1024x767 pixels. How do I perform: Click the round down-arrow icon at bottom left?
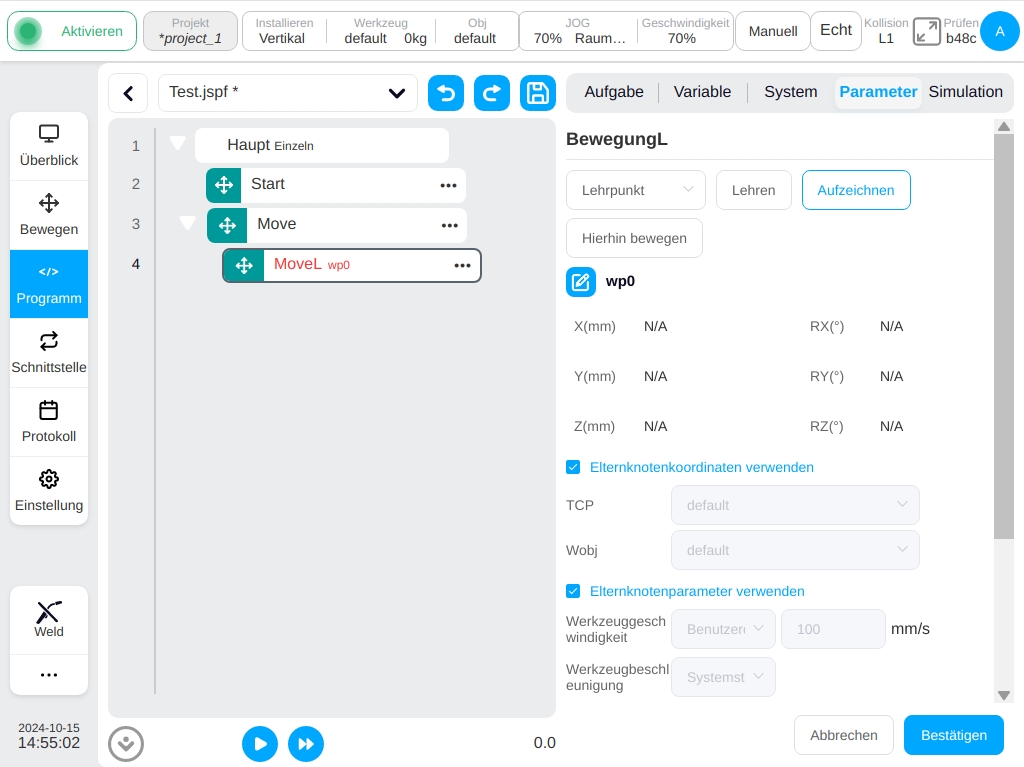126,743
